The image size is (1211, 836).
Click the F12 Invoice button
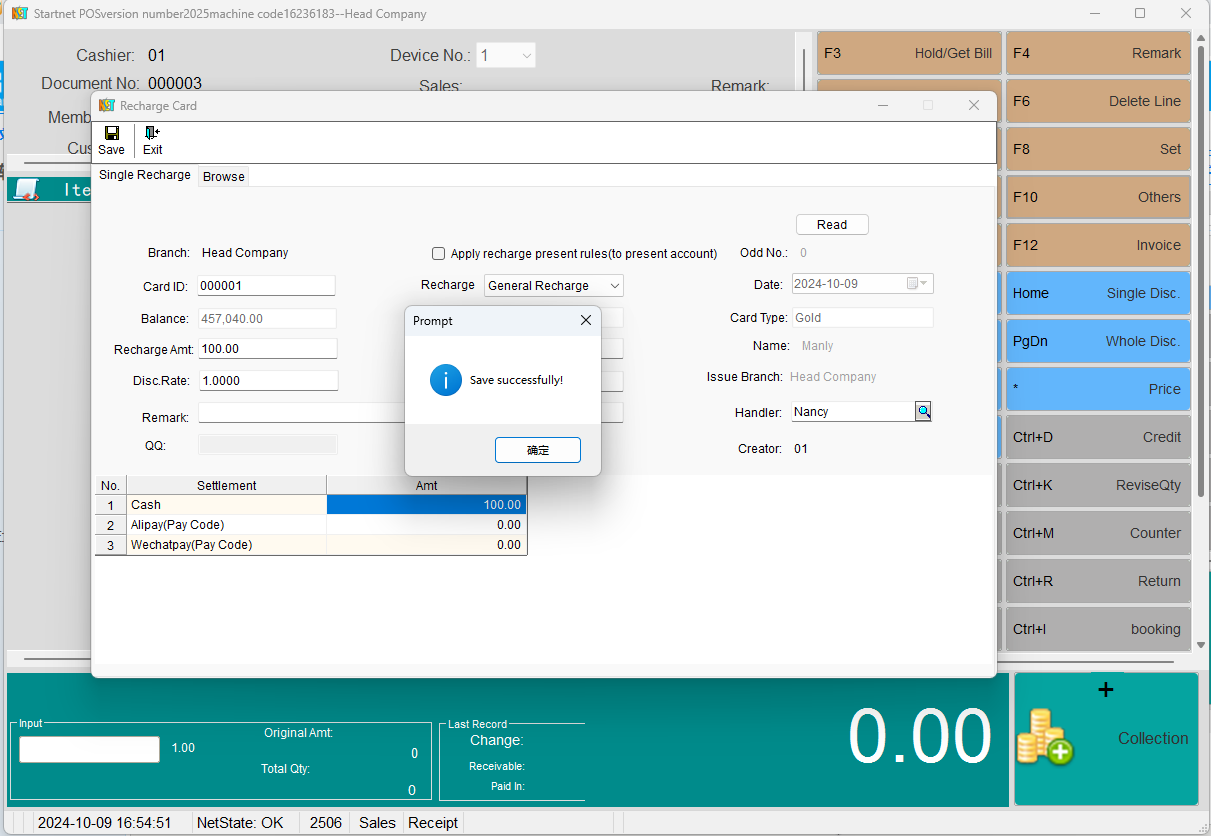[1098, 245]
